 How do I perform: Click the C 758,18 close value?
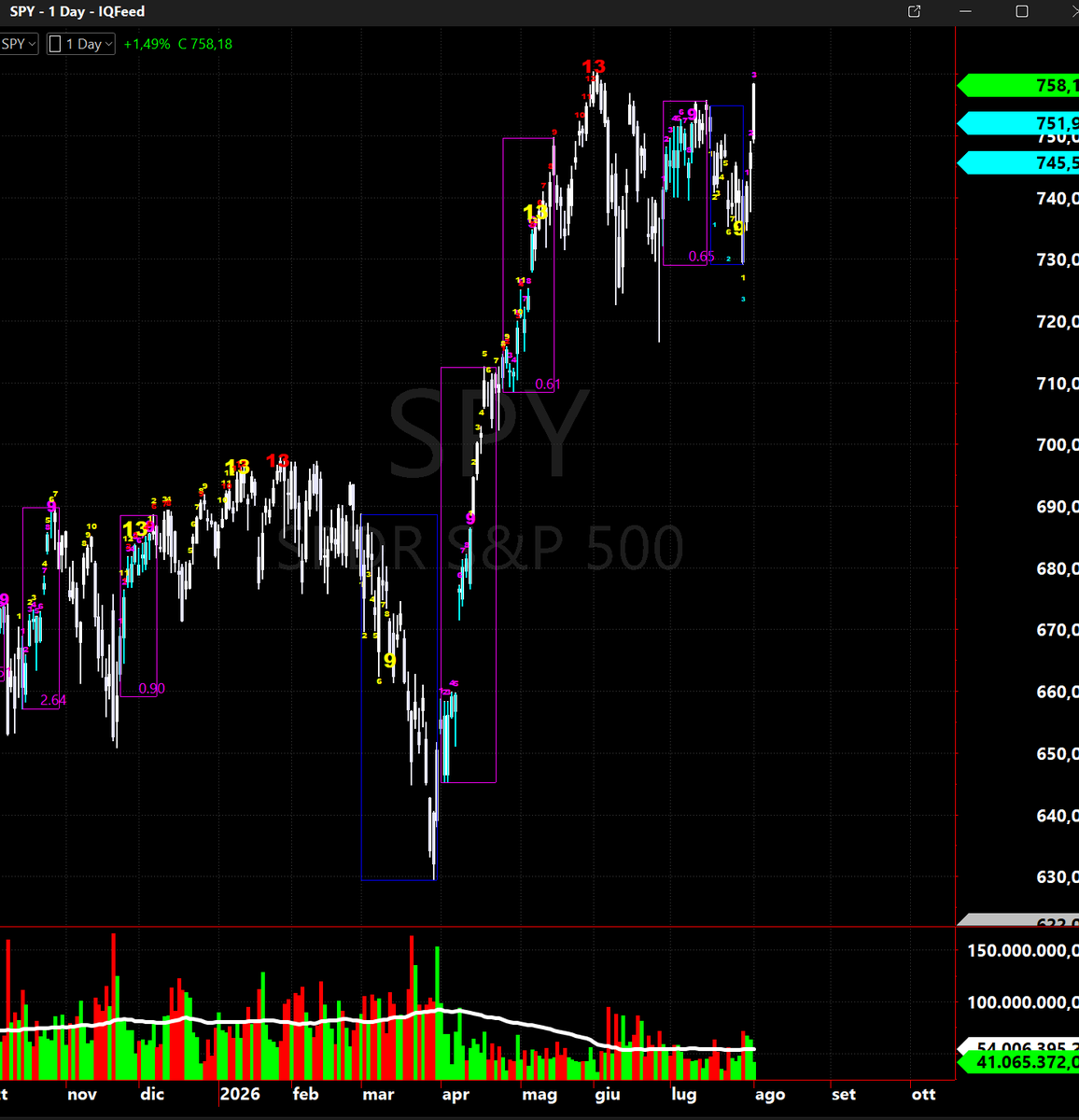click(205, 44)
